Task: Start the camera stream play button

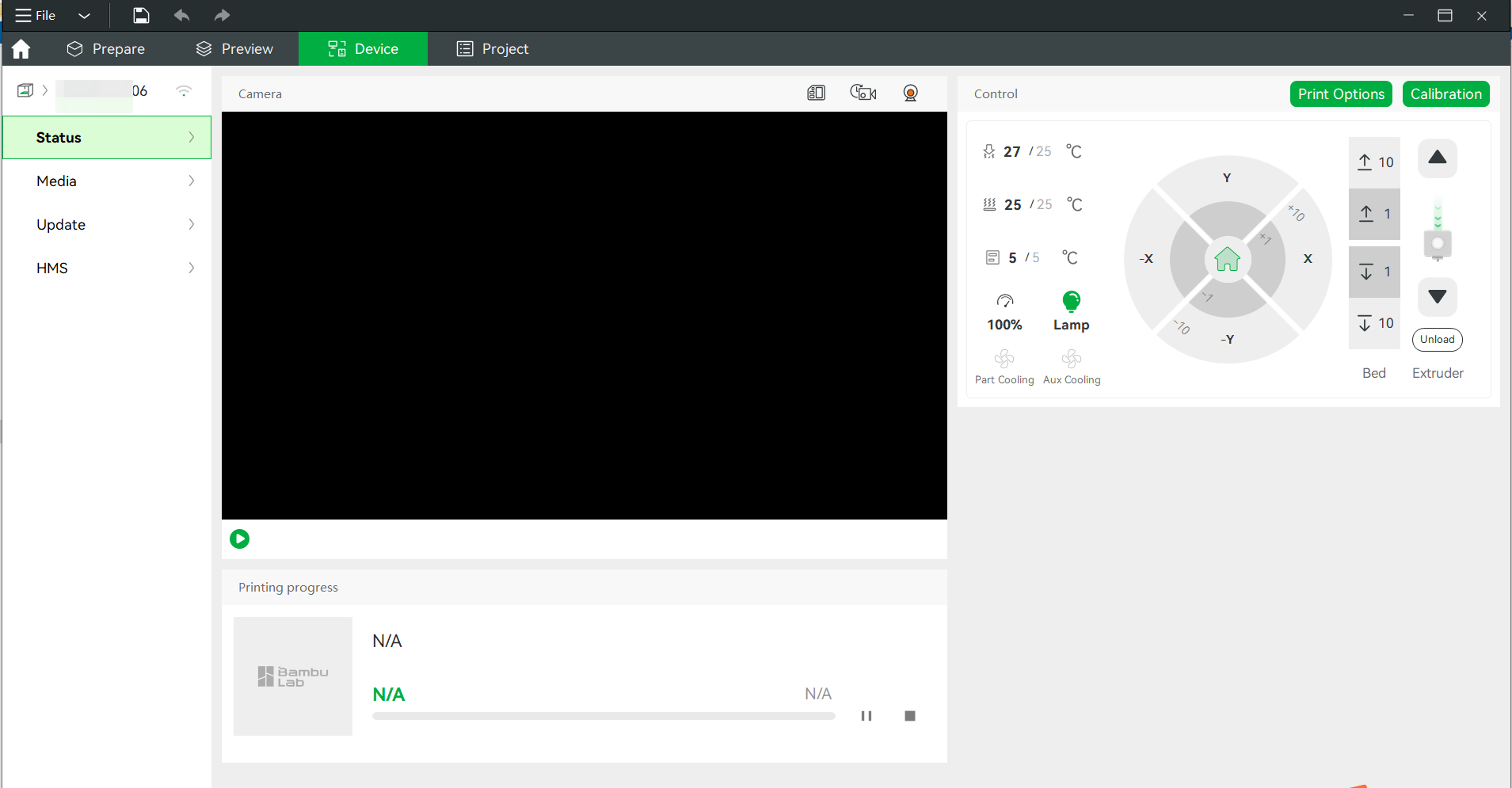Action: (x=239, y=539)
